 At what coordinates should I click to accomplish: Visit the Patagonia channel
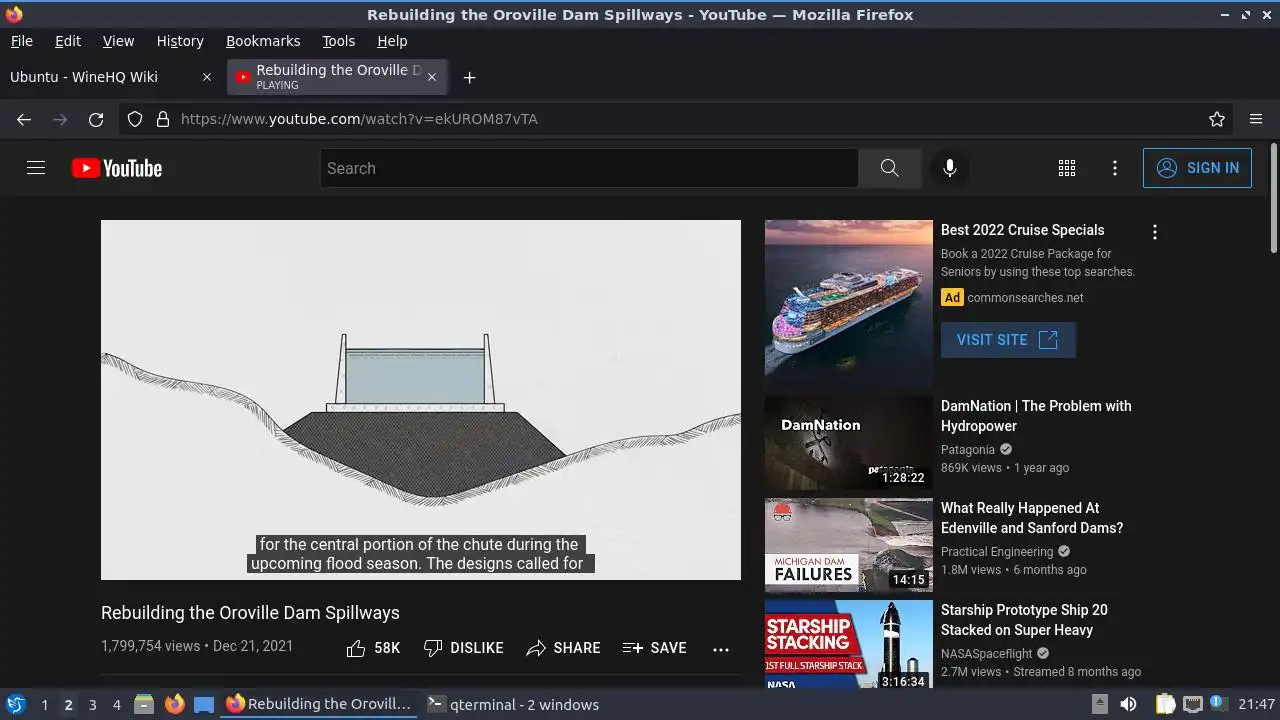pos(968,450)
